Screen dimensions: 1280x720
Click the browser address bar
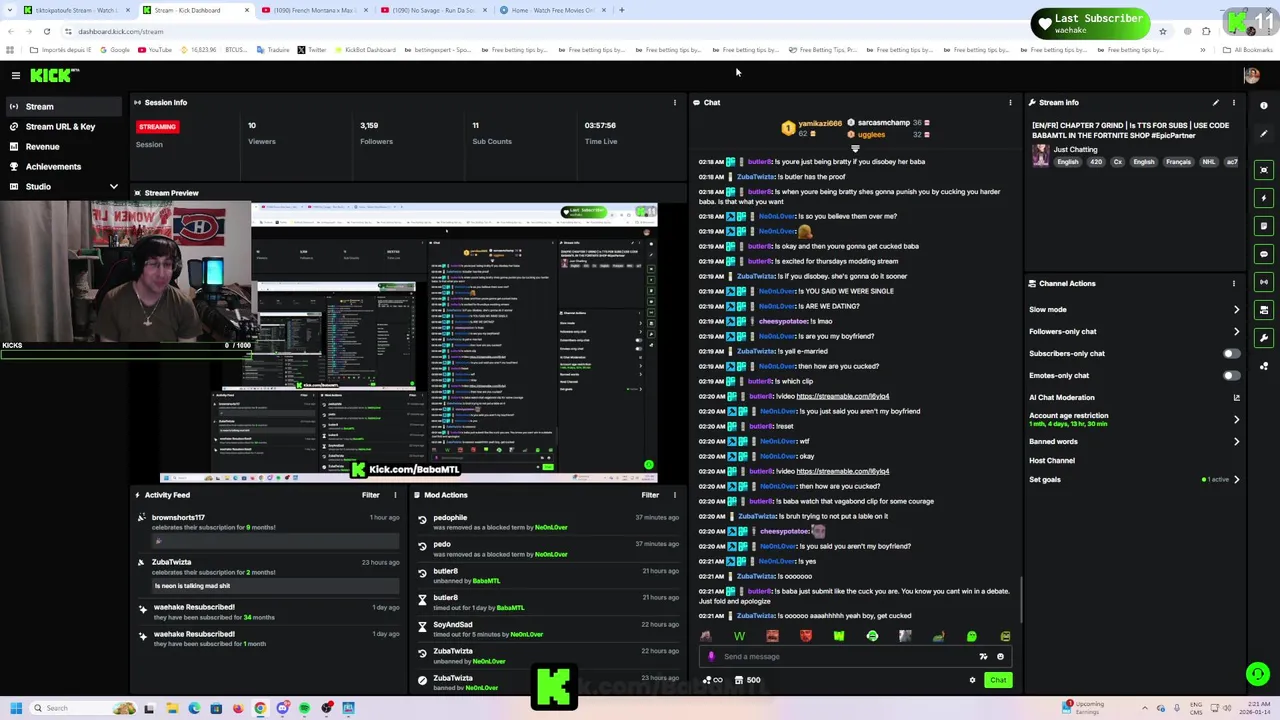pyautogui.click(x=600, y=31)
